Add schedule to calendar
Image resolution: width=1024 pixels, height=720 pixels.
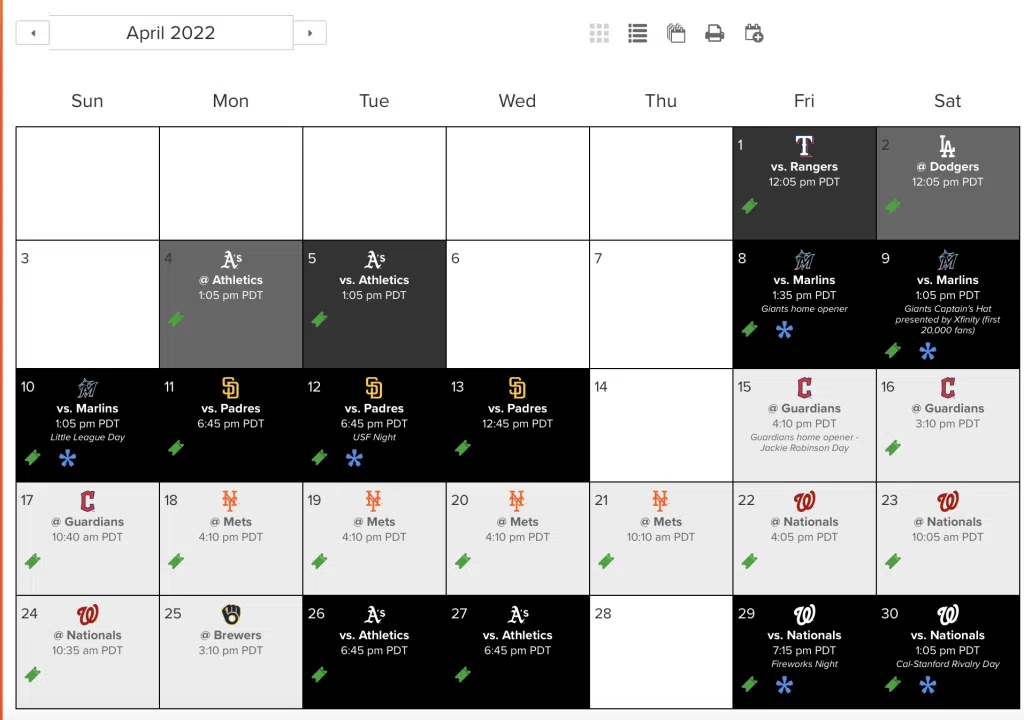(754, 33)
